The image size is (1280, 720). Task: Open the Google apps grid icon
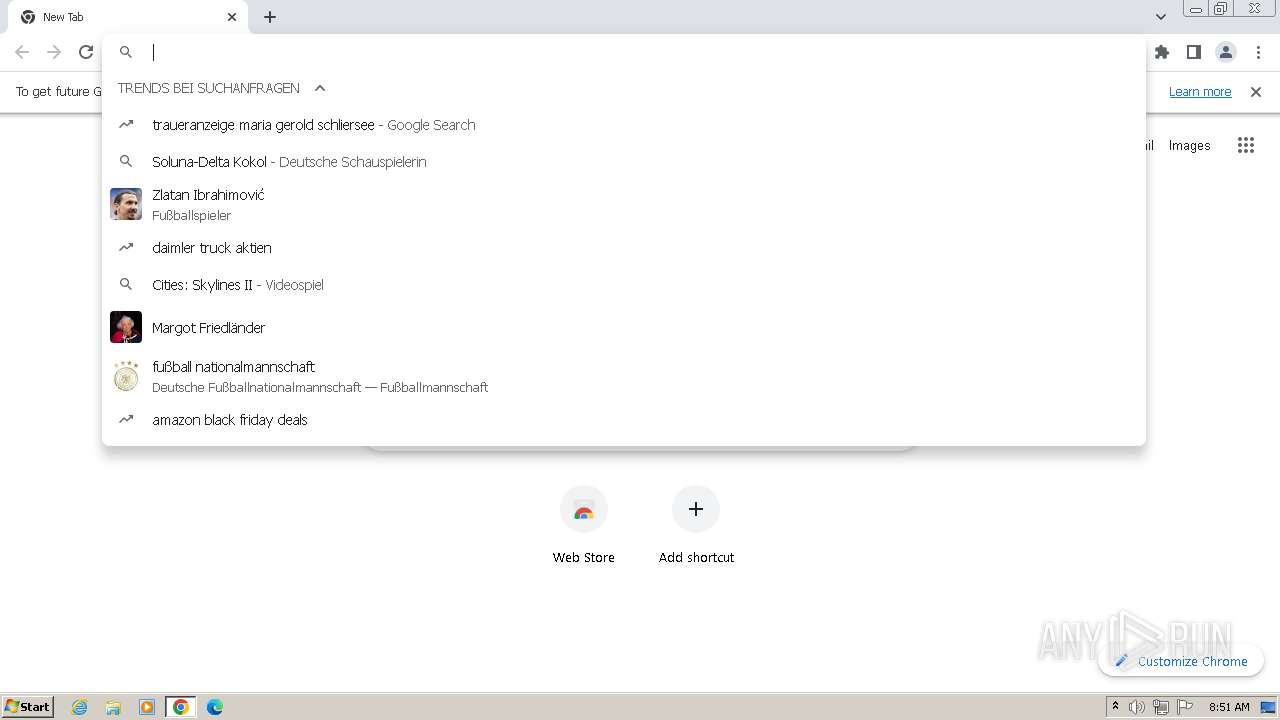click(x=1246, y=146)
